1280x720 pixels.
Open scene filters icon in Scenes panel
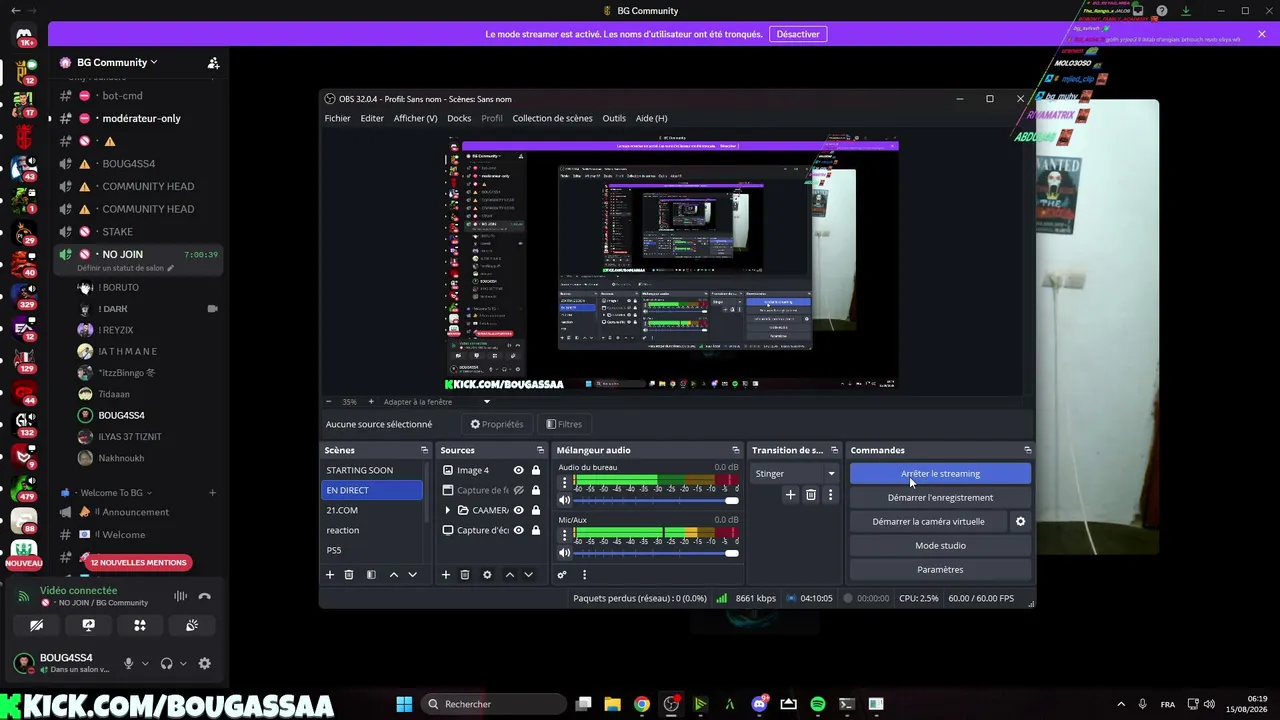click(371, 575)
